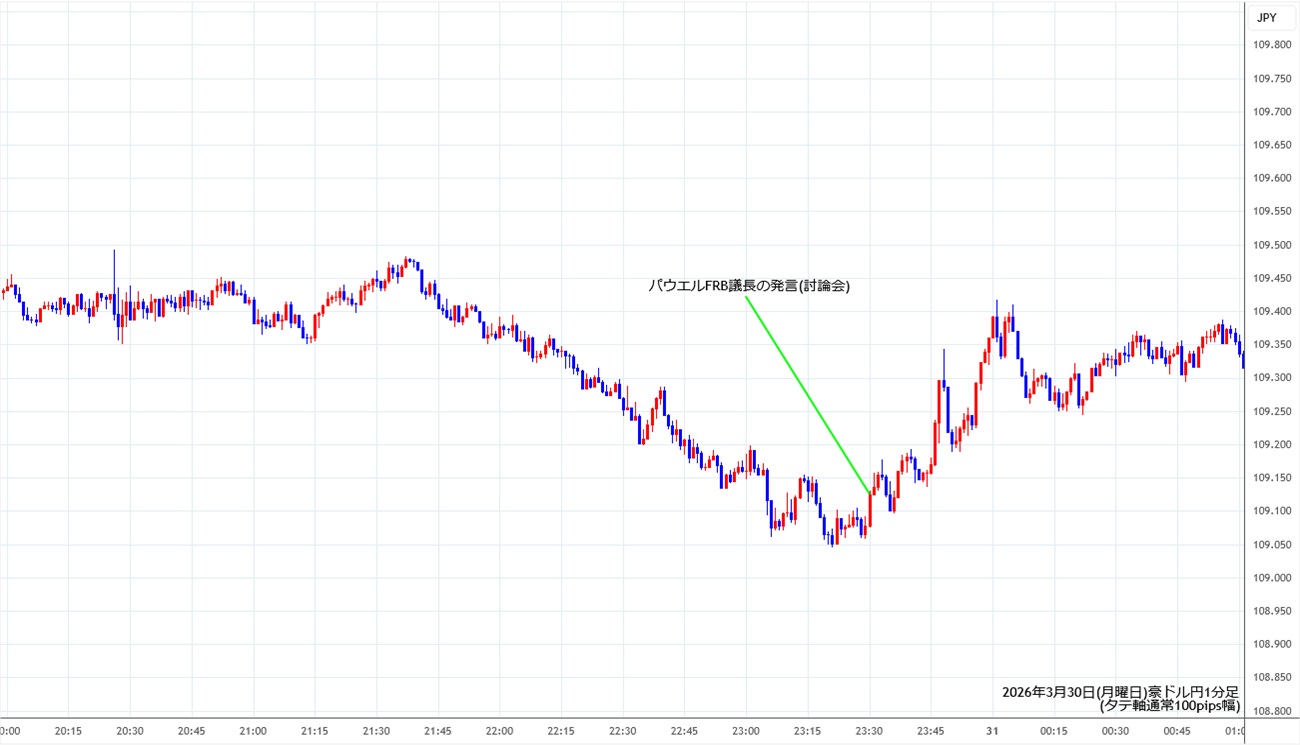The height and width of the screenshot is (745, 1300).
Task: Click the 22:00 time axis label
Action: pyautogui.click(x=499, y=731)
